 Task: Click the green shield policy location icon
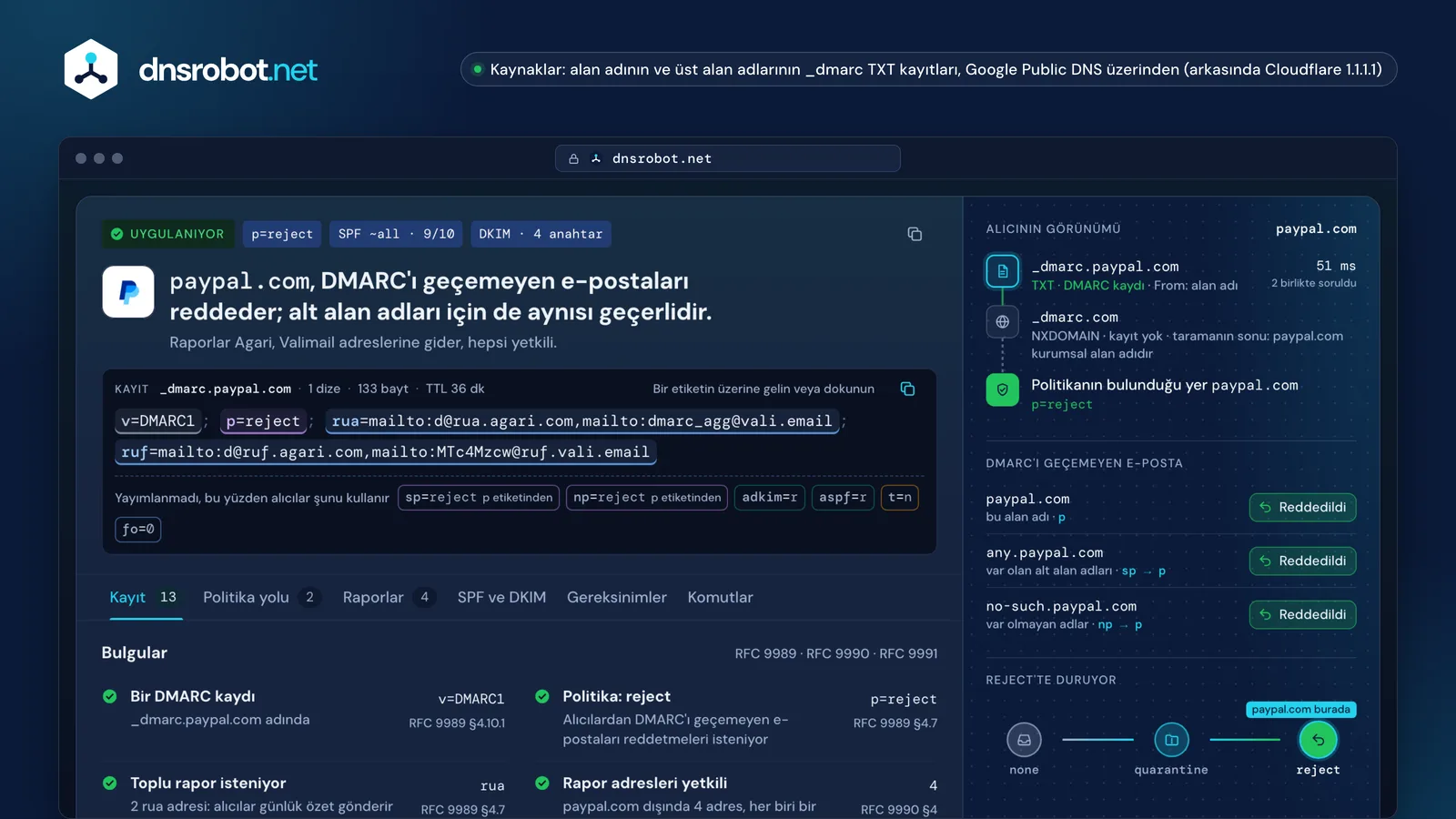coord(1002,389)
